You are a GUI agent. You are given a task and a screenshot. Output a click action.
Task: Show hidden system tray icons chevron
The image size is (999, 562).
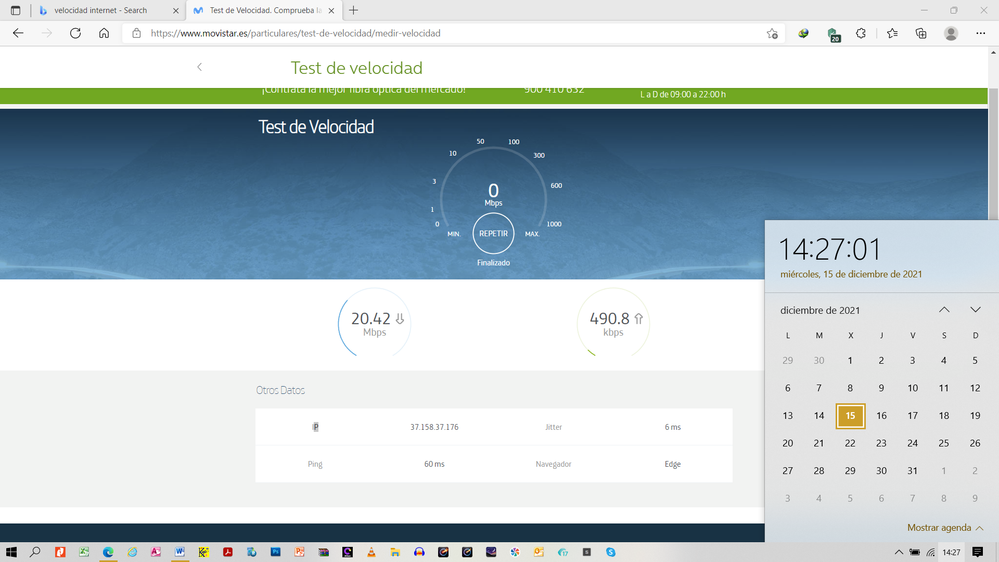(x=899, y=552)
